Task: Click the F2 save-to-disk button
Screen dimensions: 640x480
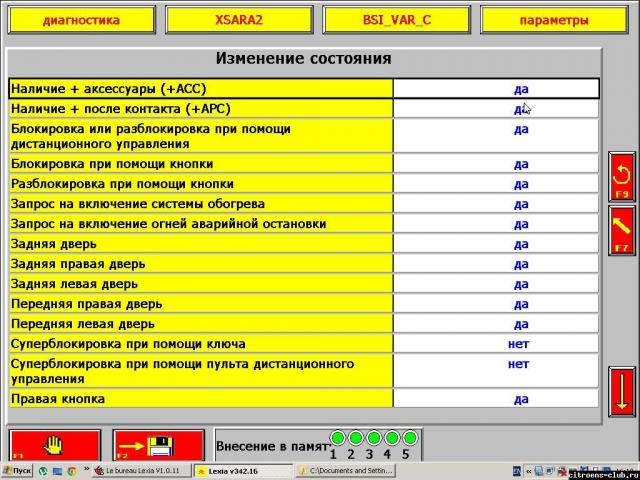Action: (x=156, y=446)
